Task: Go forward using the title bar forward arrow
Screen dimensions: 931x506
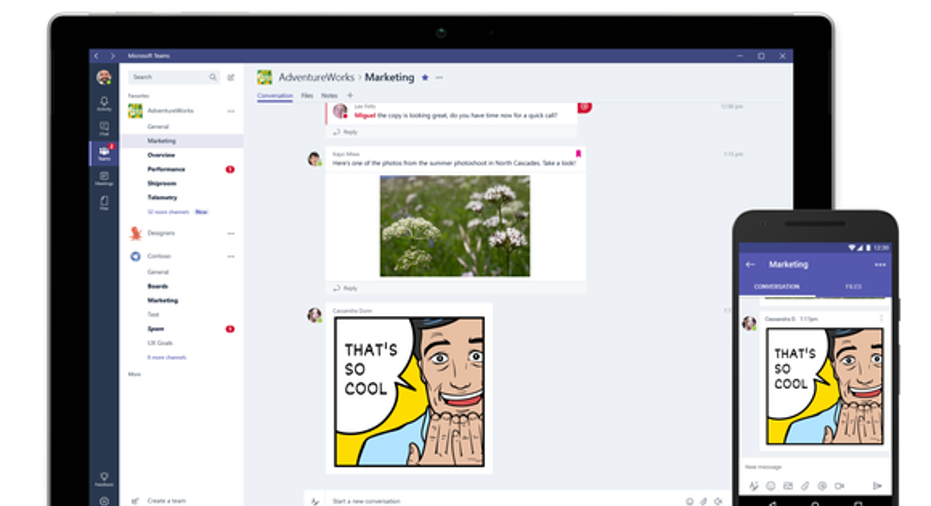Action: click(x=112, y=56)
